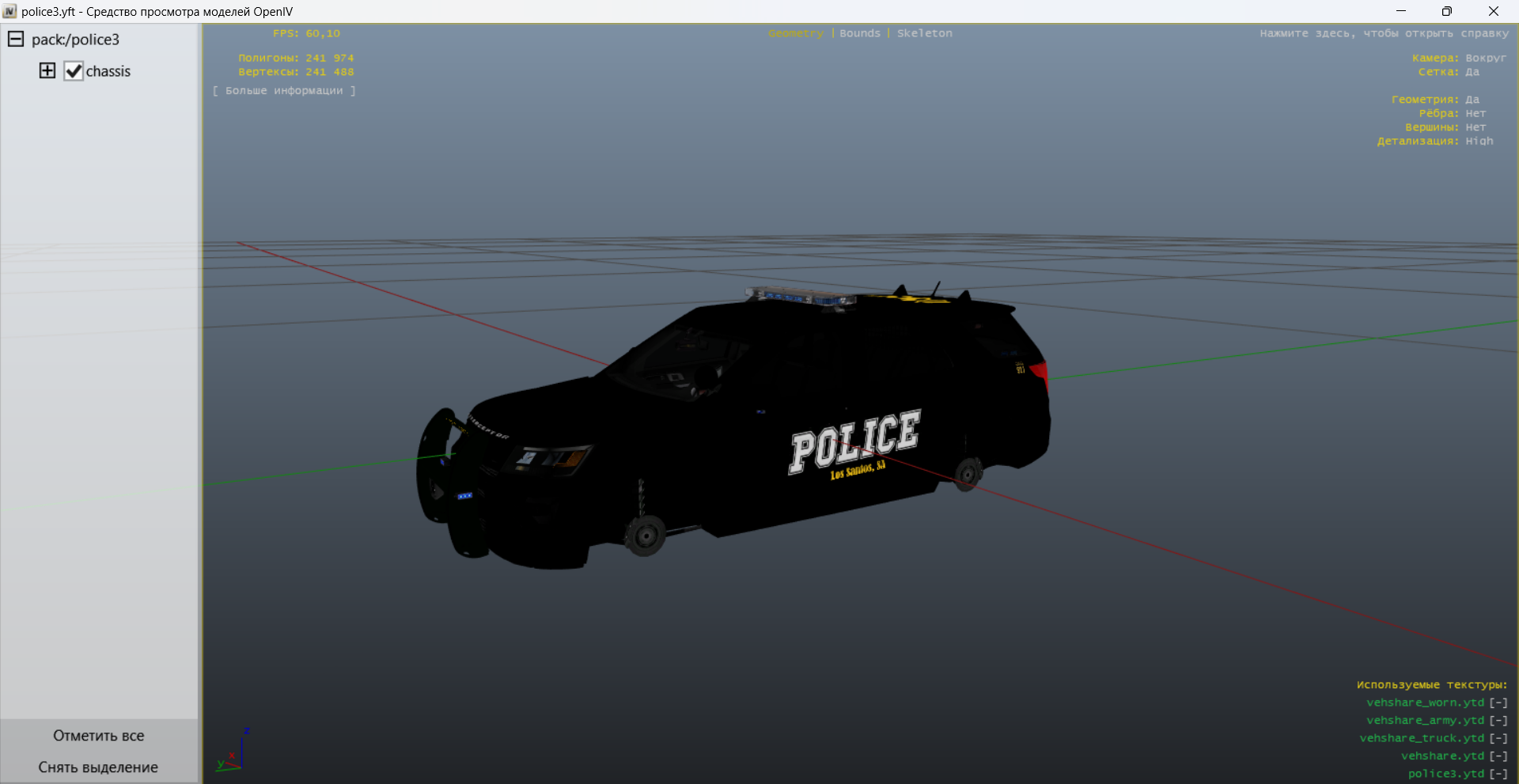Switch to the Bounds view tab
The width and height of the screenshot is (1519, 784).
pos(859,33)
